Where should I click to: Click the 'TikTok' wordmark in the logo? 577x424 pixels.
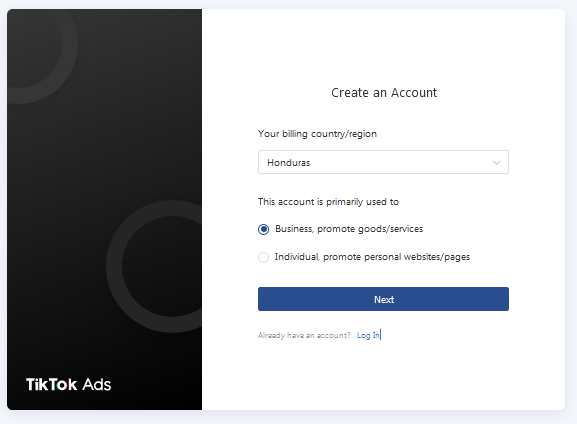click(x=51, y=384)
